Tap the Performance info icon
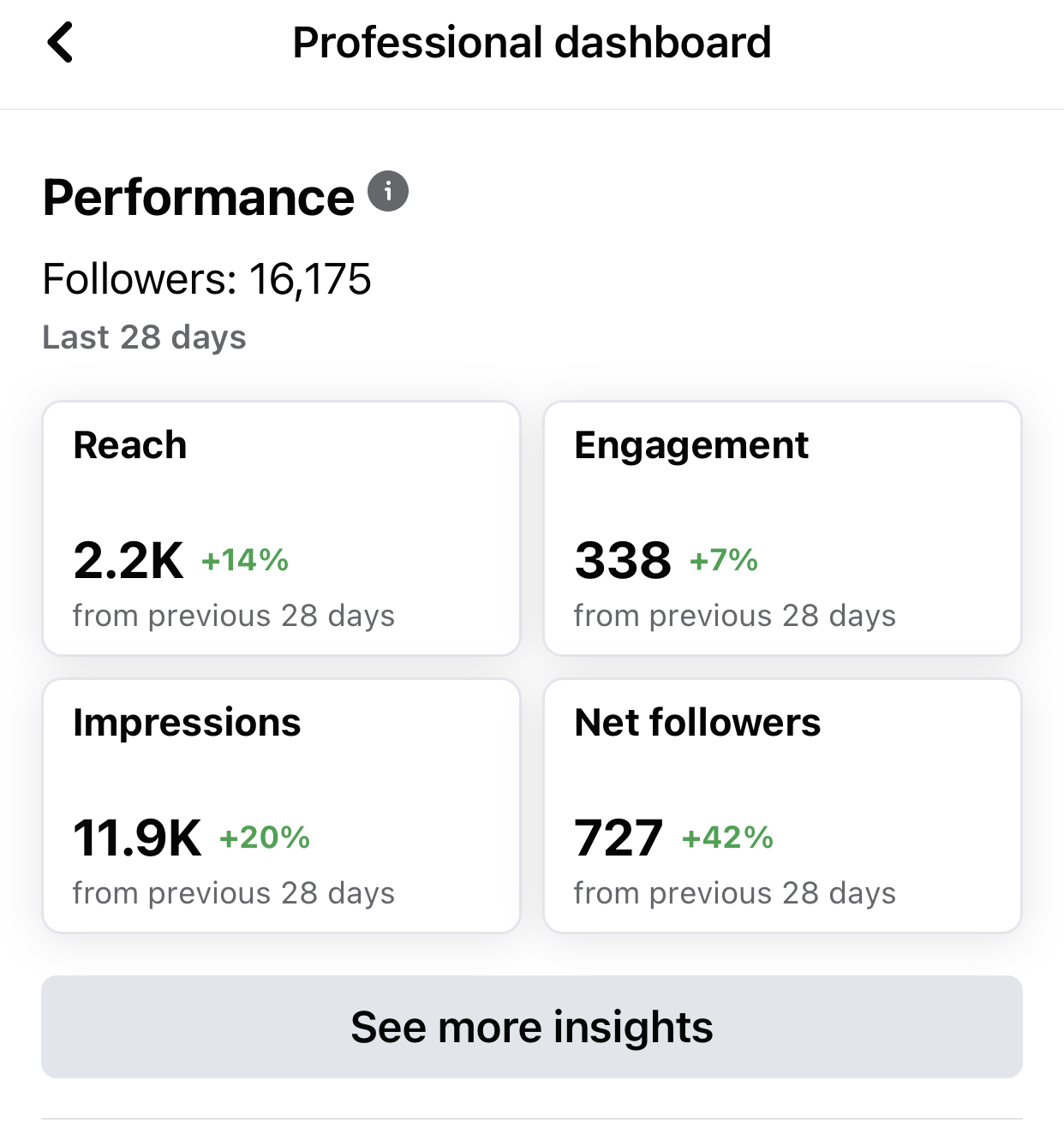Viewport: 1064px width, 1139px height. (388, 191)
